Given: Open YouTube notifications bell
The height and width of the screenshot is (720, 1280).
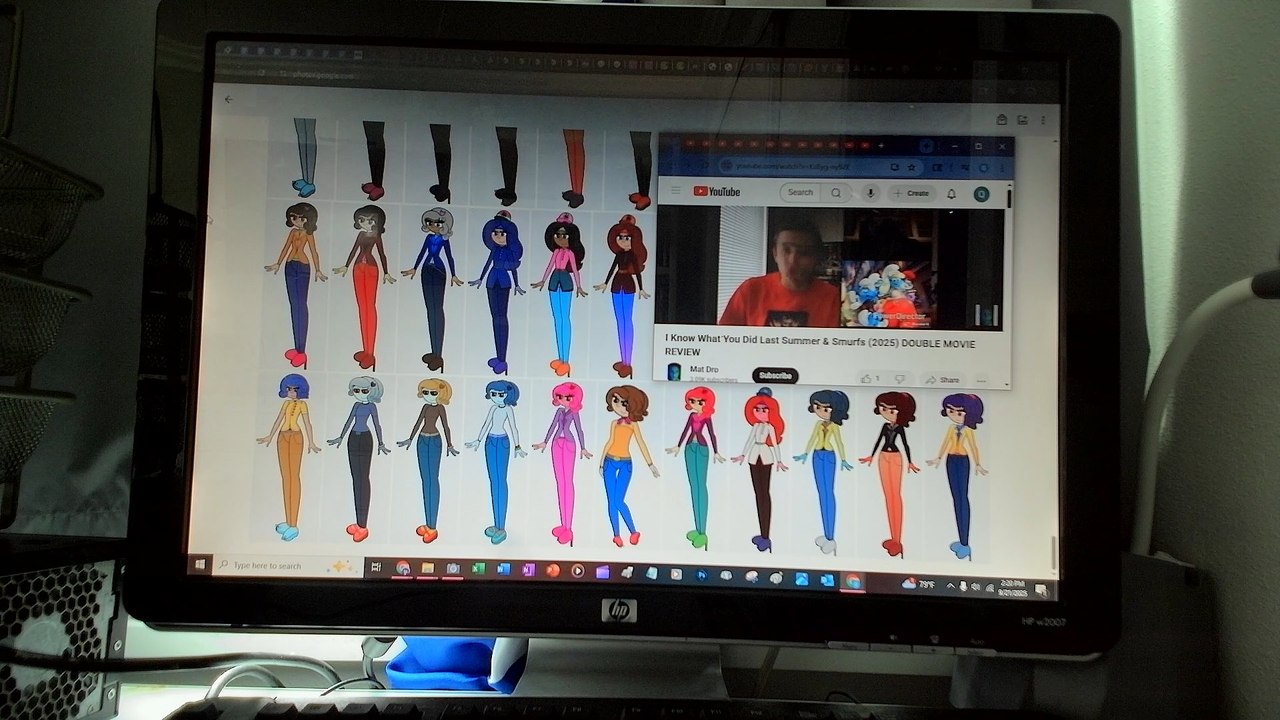Looking at the screenshot, I should [952, 193].
